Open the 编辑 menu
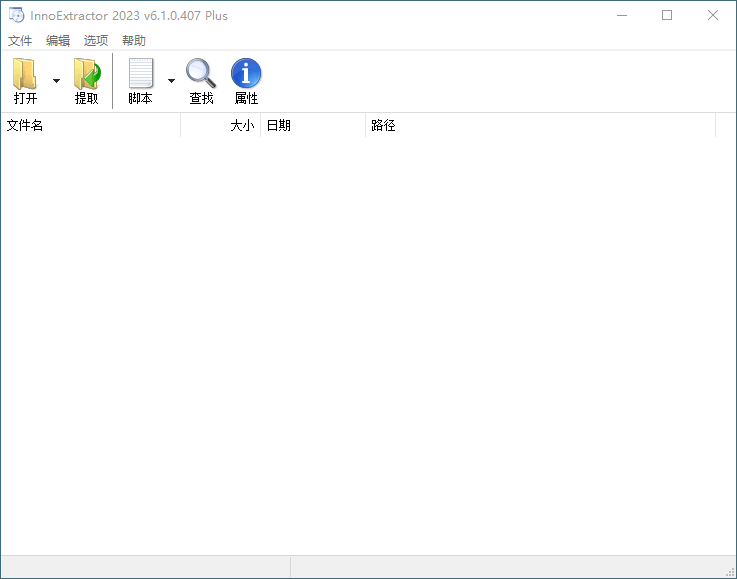The image size is (737, 579). 58,41
